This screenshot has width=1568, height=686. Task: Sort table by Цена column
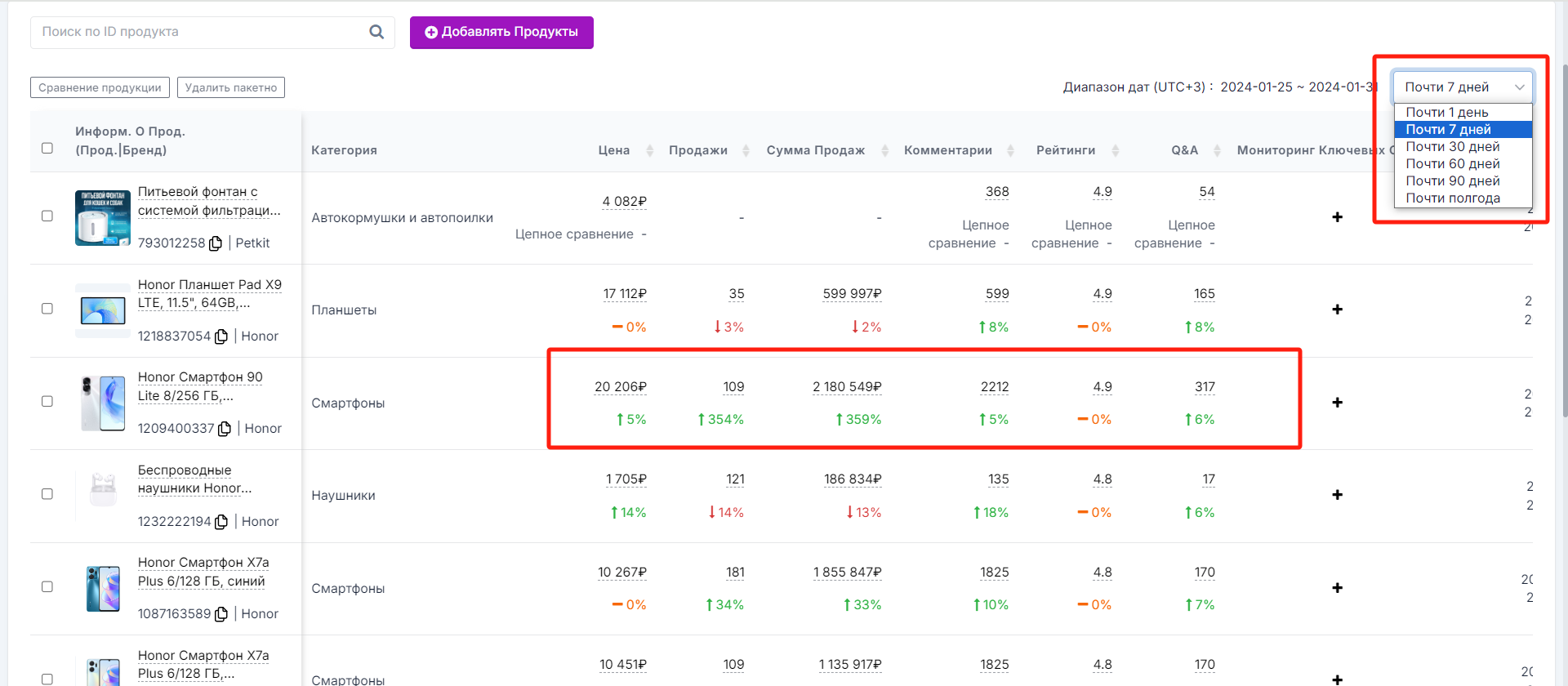[649, 150]
